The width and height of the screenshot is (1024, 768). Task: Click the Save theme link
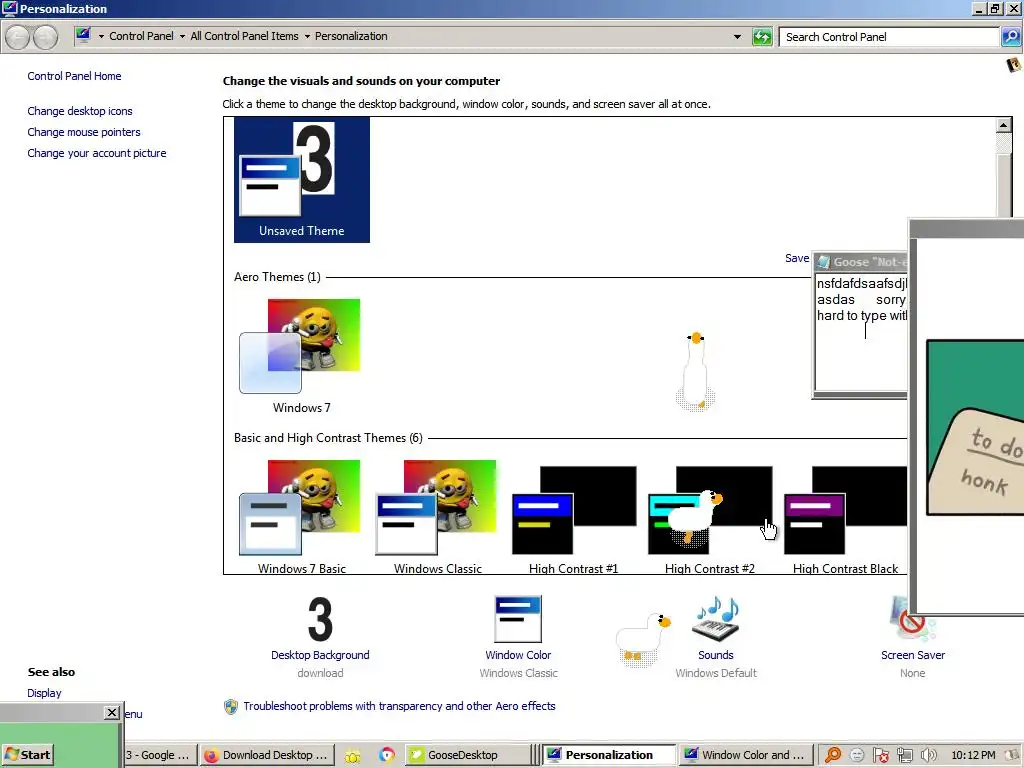(797, 259)
